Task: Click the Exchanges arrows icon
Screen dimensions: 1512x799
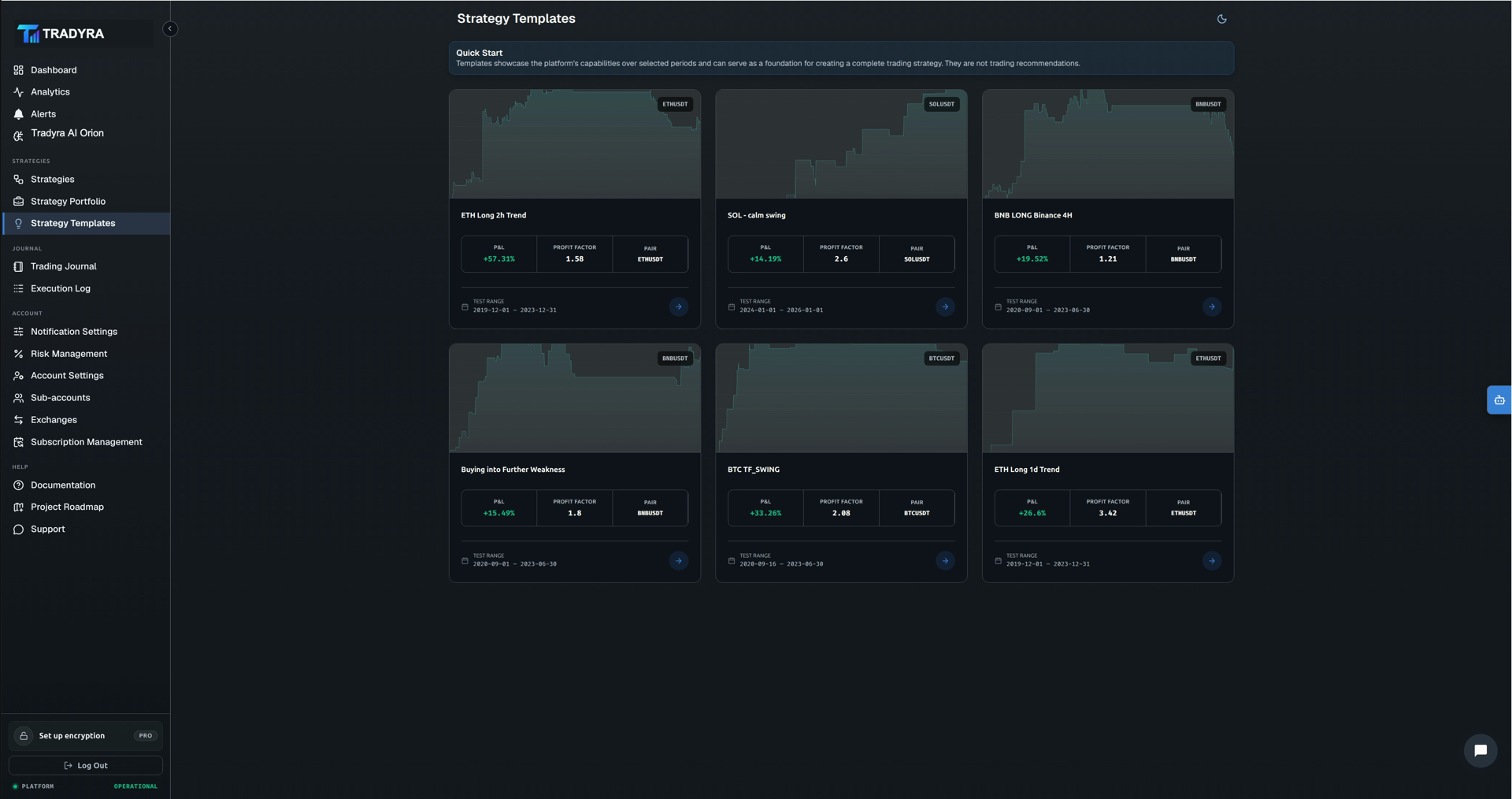Action: [x=18, y=420]
